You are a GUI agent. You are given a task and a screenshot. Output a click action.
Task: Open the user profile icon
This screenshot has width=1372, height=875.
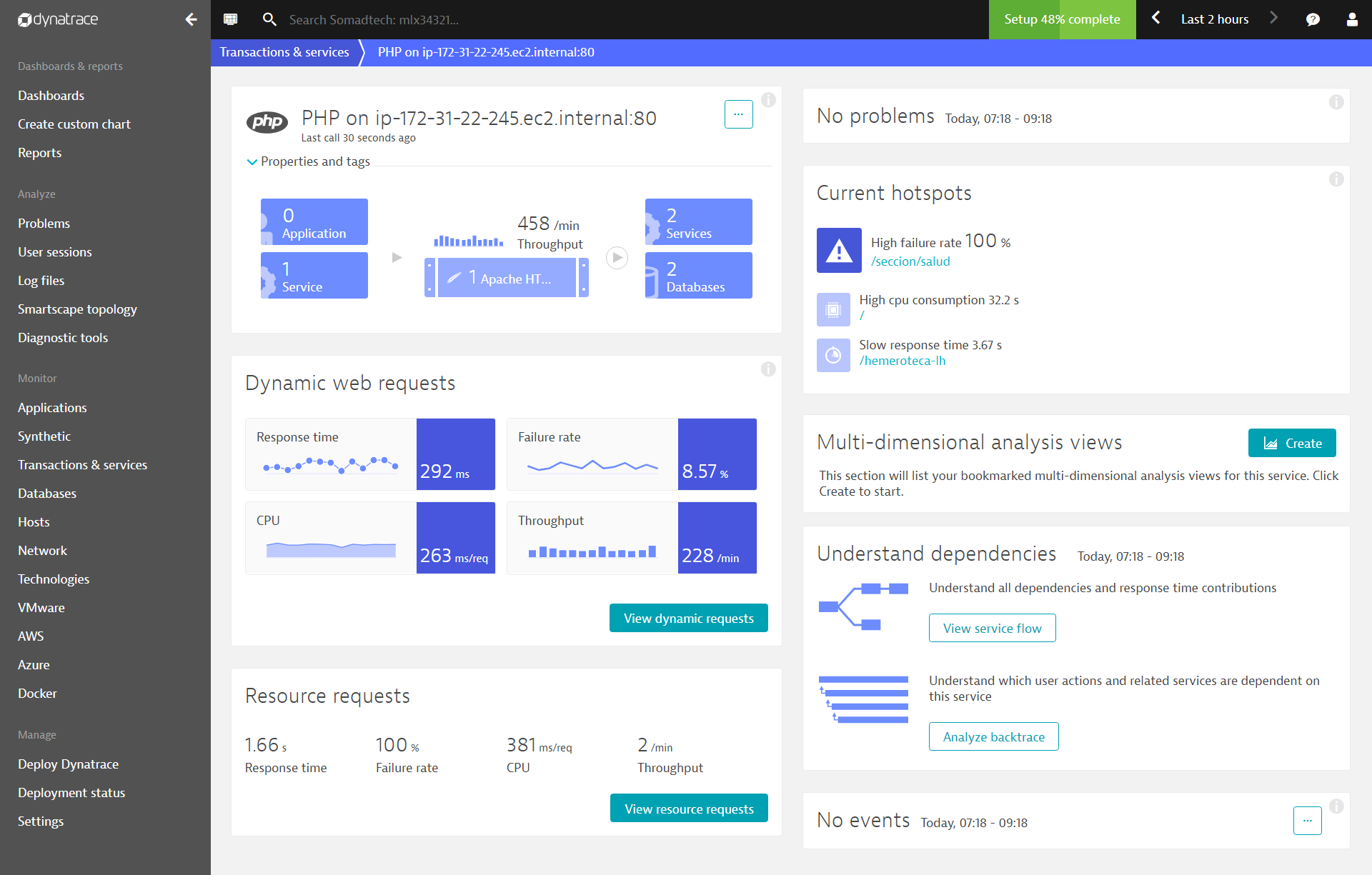tap(1352, 19)
